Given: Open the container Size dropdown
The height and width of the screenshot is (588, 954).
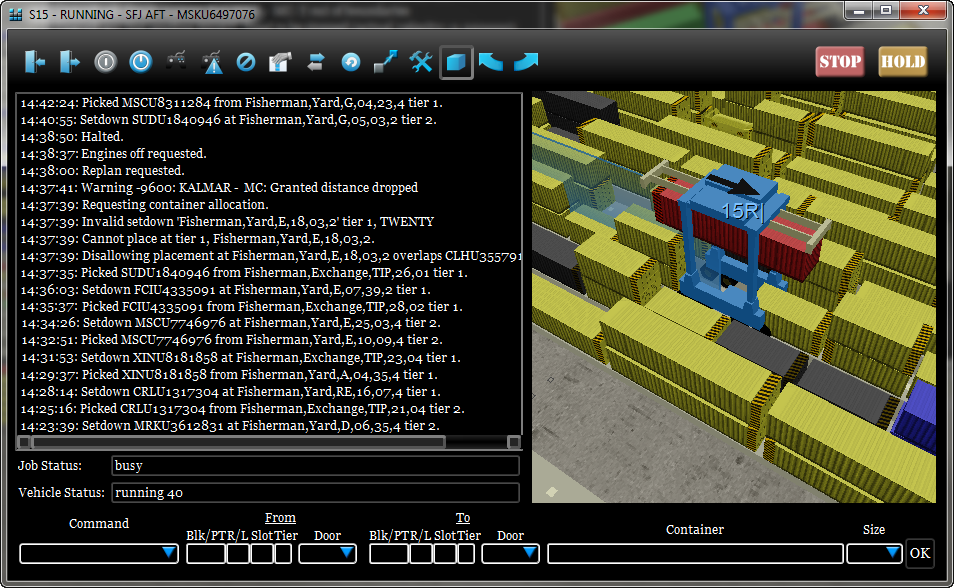Looking at the screenshot, I should coord(875,553).
